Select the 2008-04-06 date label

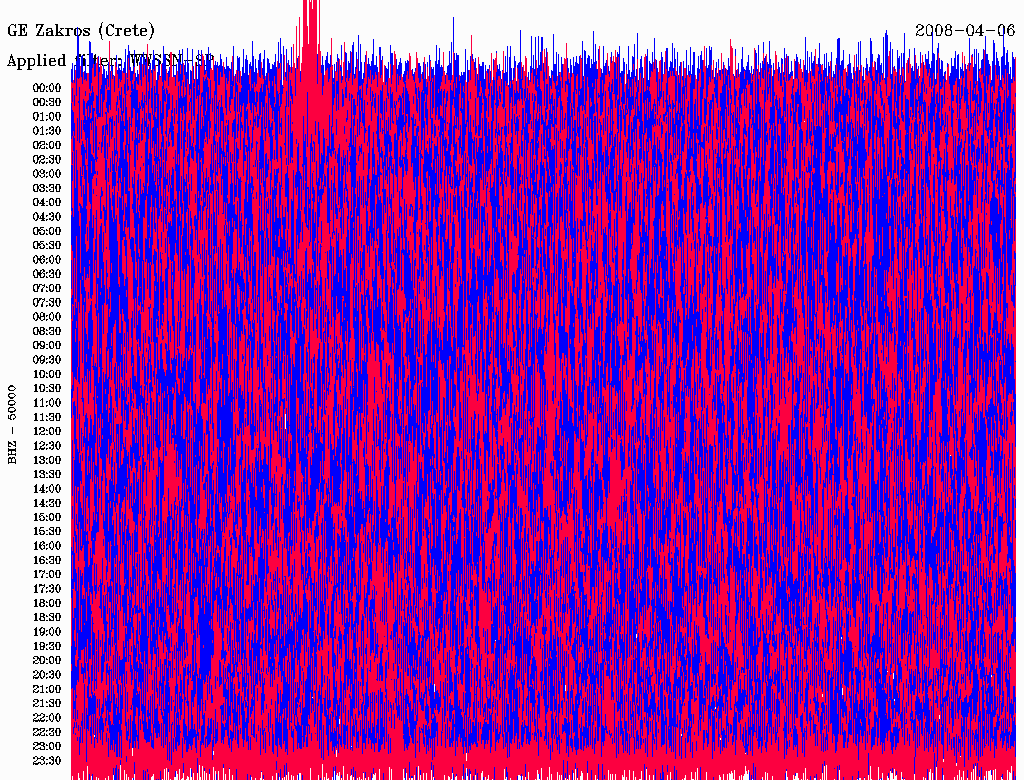pyautogui.click(x=965, y=30)
